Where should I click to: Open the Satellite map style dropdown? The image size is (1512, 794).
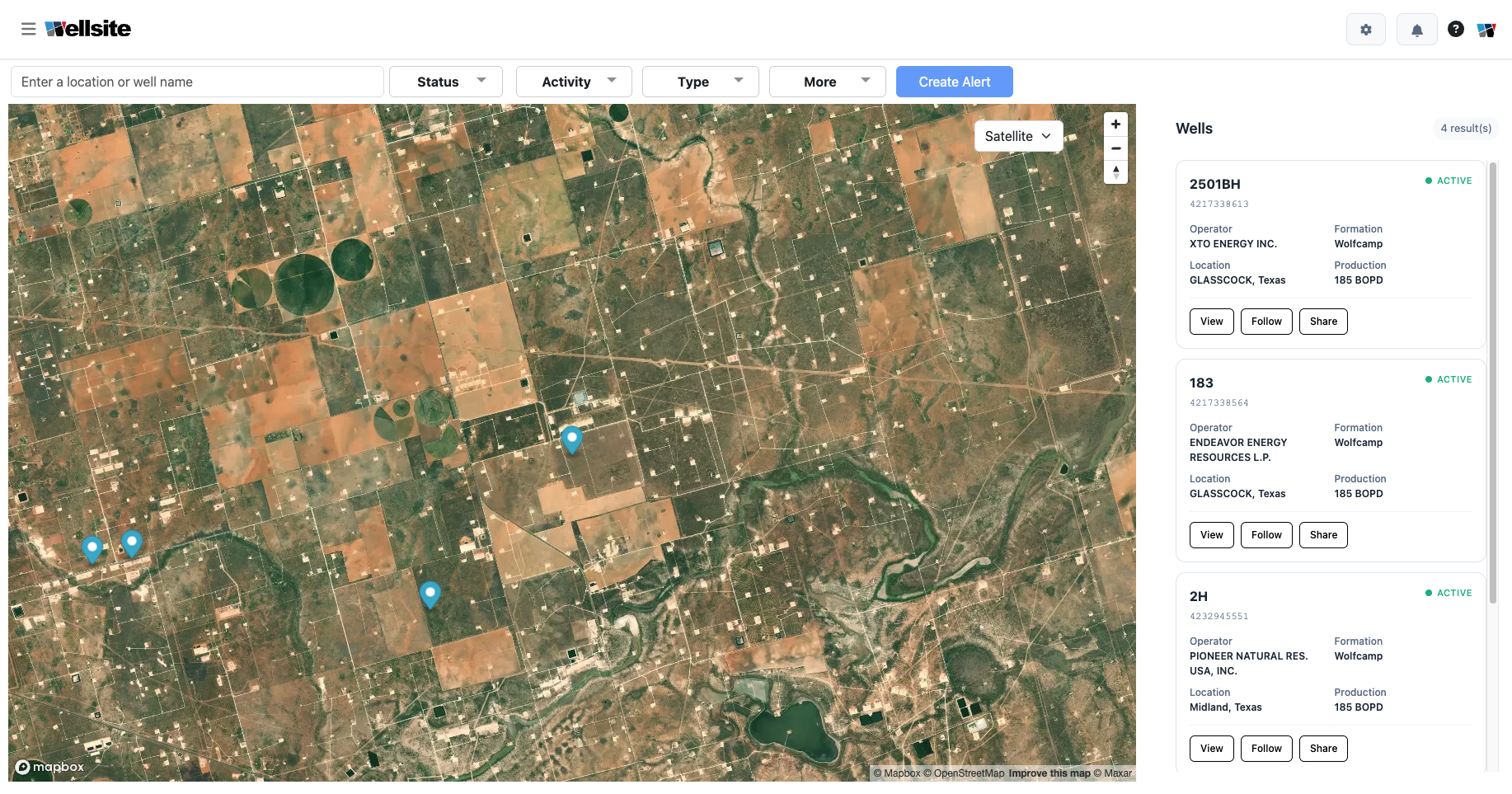pyautogui.click(x=1018, y=136)
